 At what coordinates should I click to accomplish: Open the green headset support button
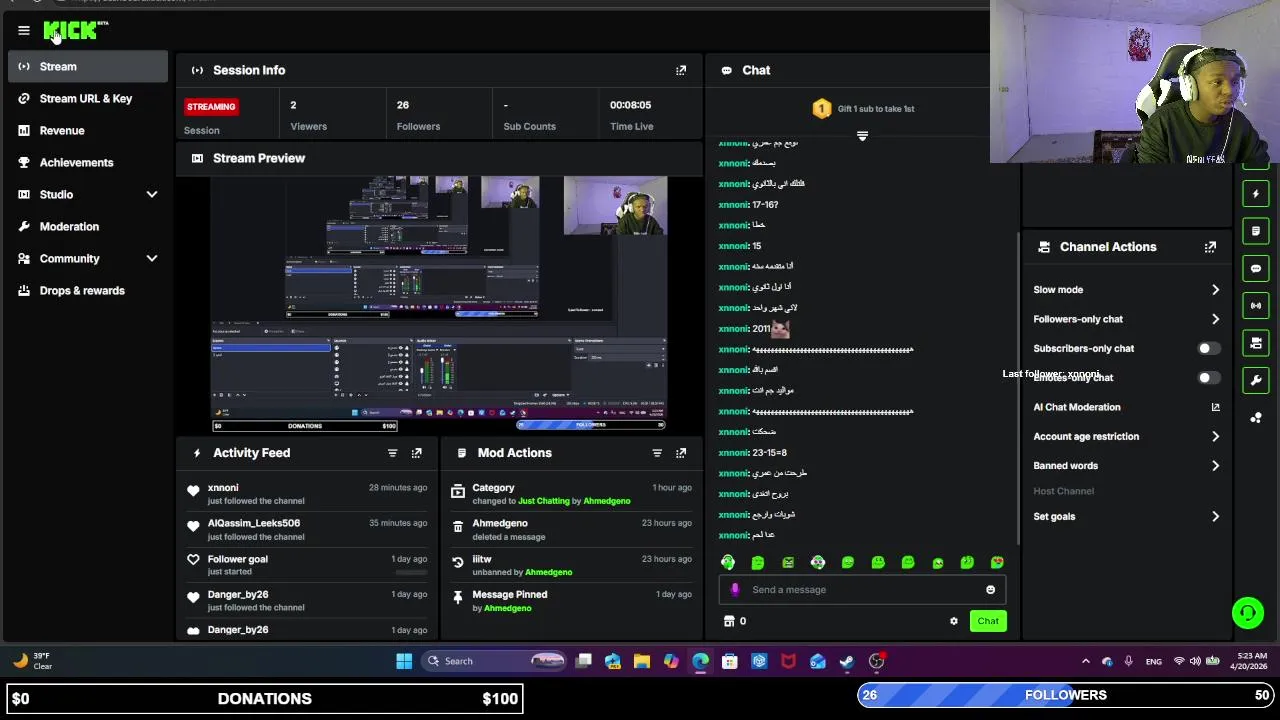[1248, 612]
